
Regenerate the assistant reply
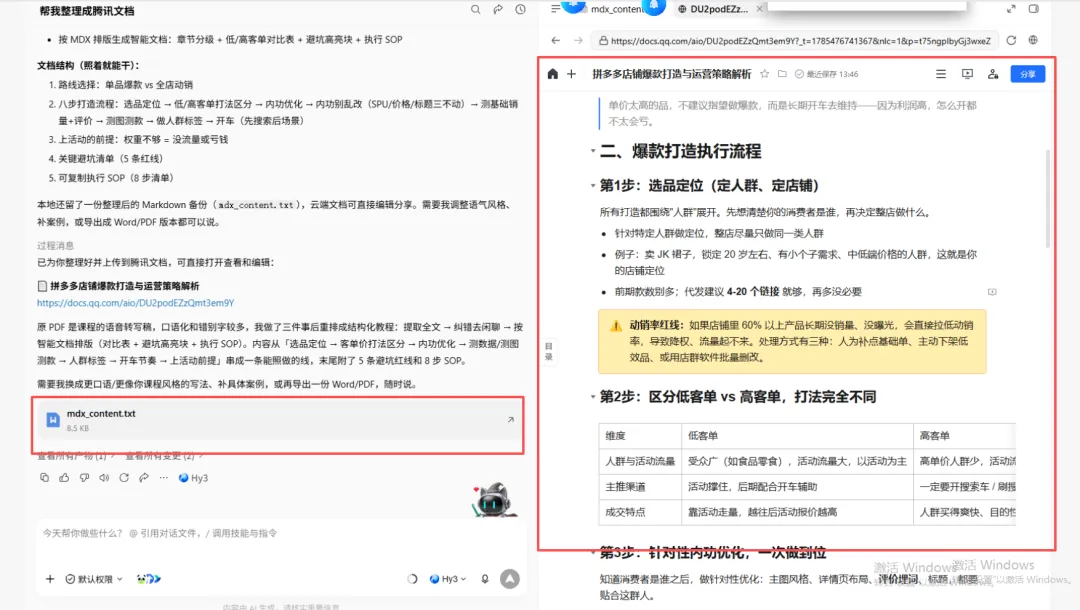[124, 478]
